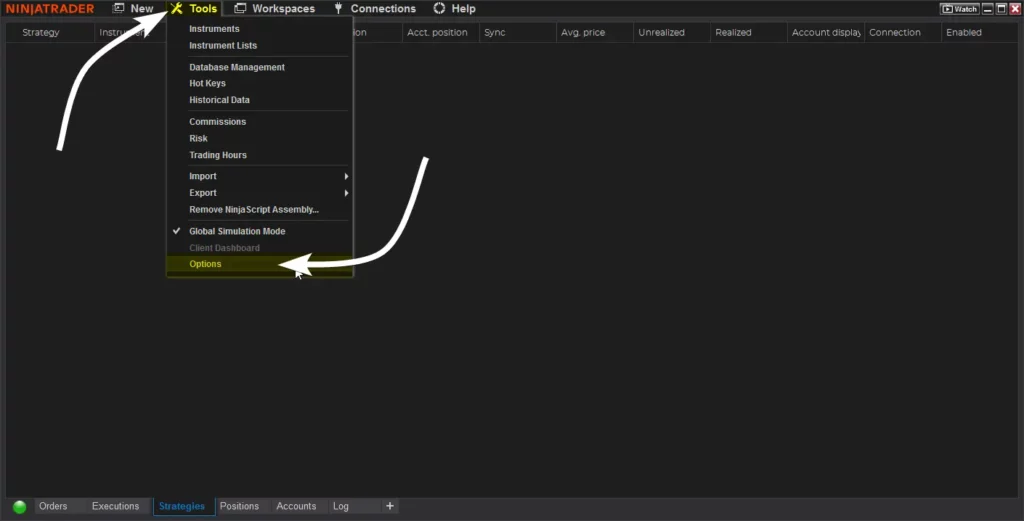Click the NinjaTrader logo
This screenshot has height=521, width=1024.
coord(50,8)
